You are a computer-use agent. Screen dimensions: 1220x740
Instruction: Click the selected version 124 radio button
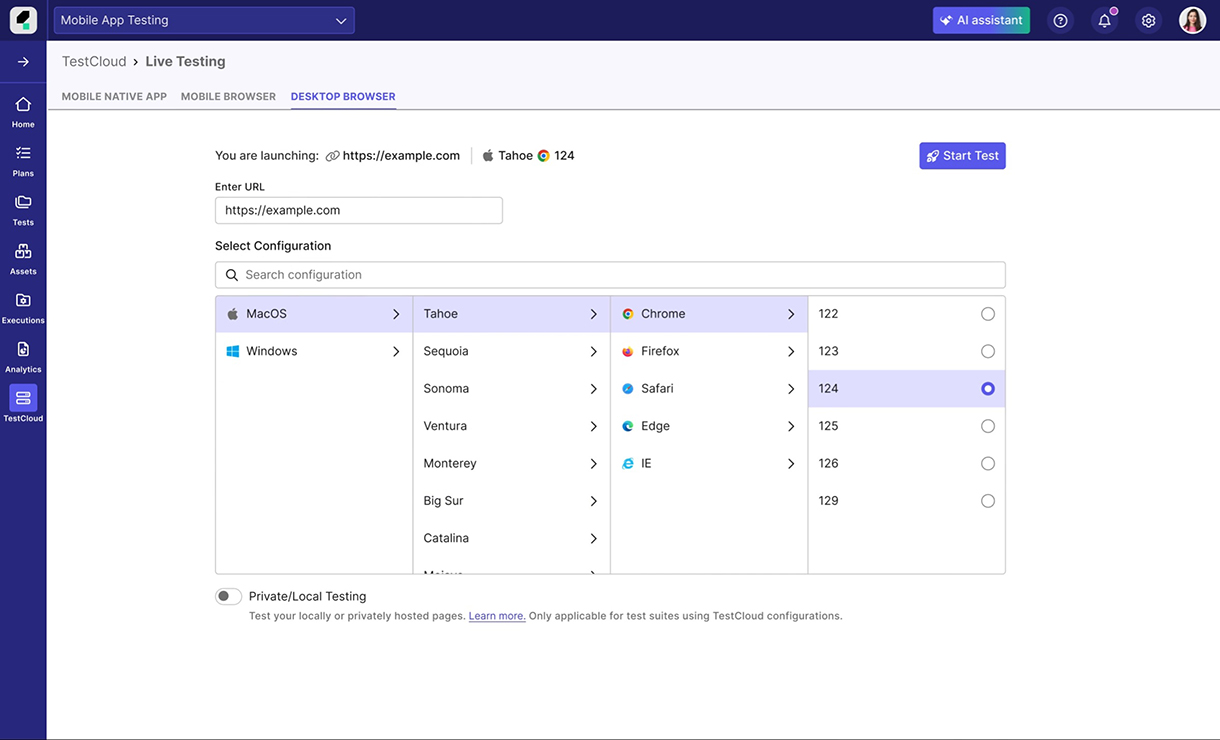click(988, 389)
